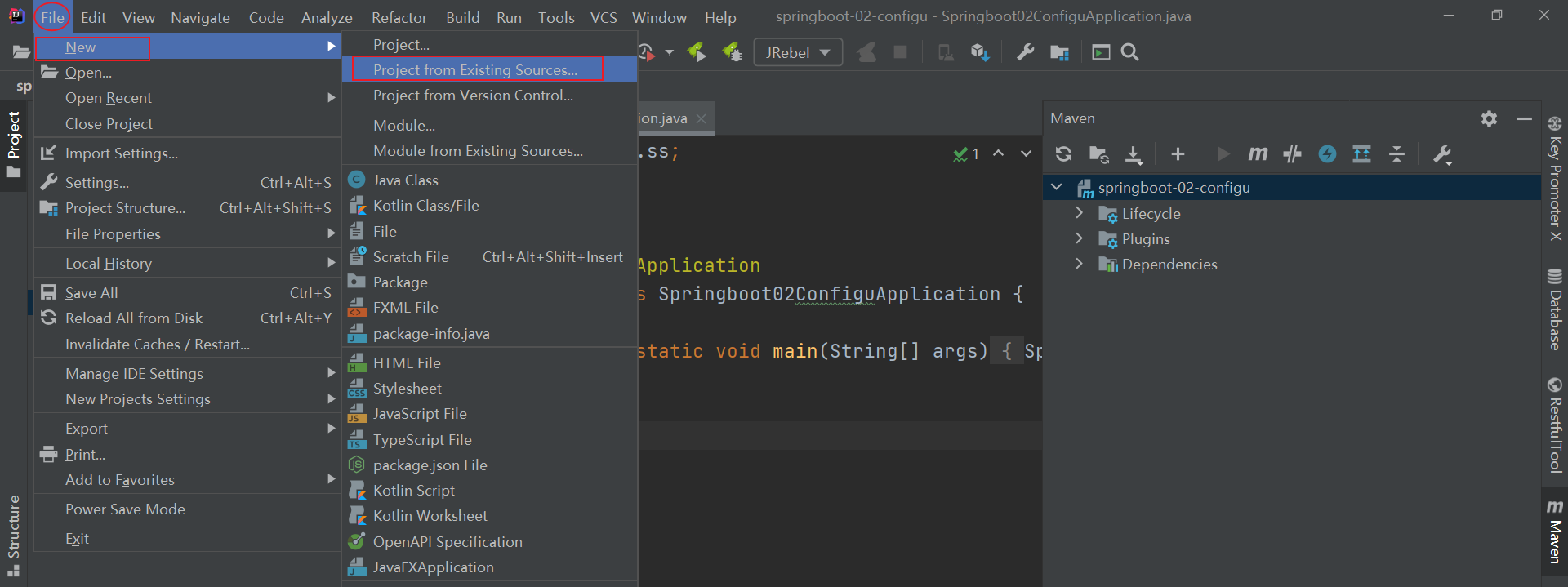This screenshot has width=1568, height=587.
Task: Expand the Dependencies node
Action: pyautogui.click(x=1080, y=264)
